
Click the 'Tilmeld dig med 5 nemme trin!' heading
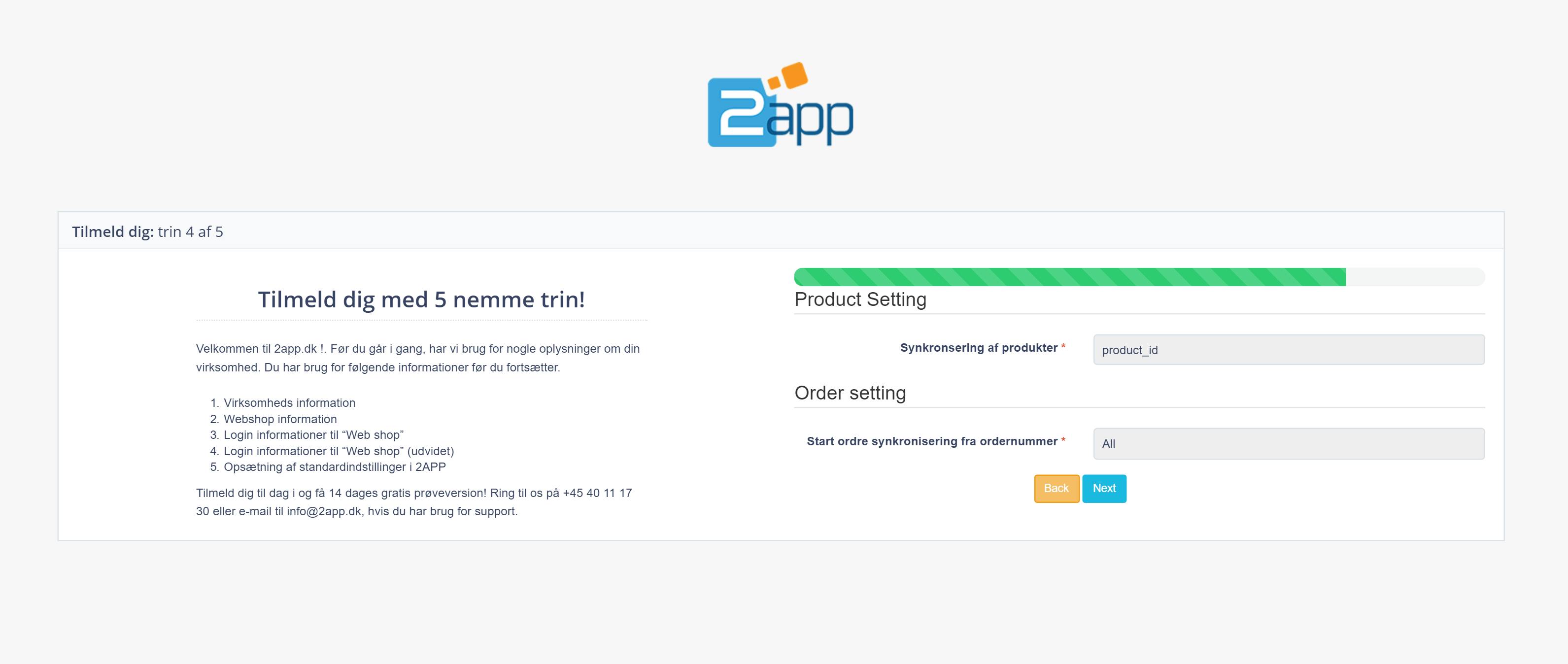point(421,299)
